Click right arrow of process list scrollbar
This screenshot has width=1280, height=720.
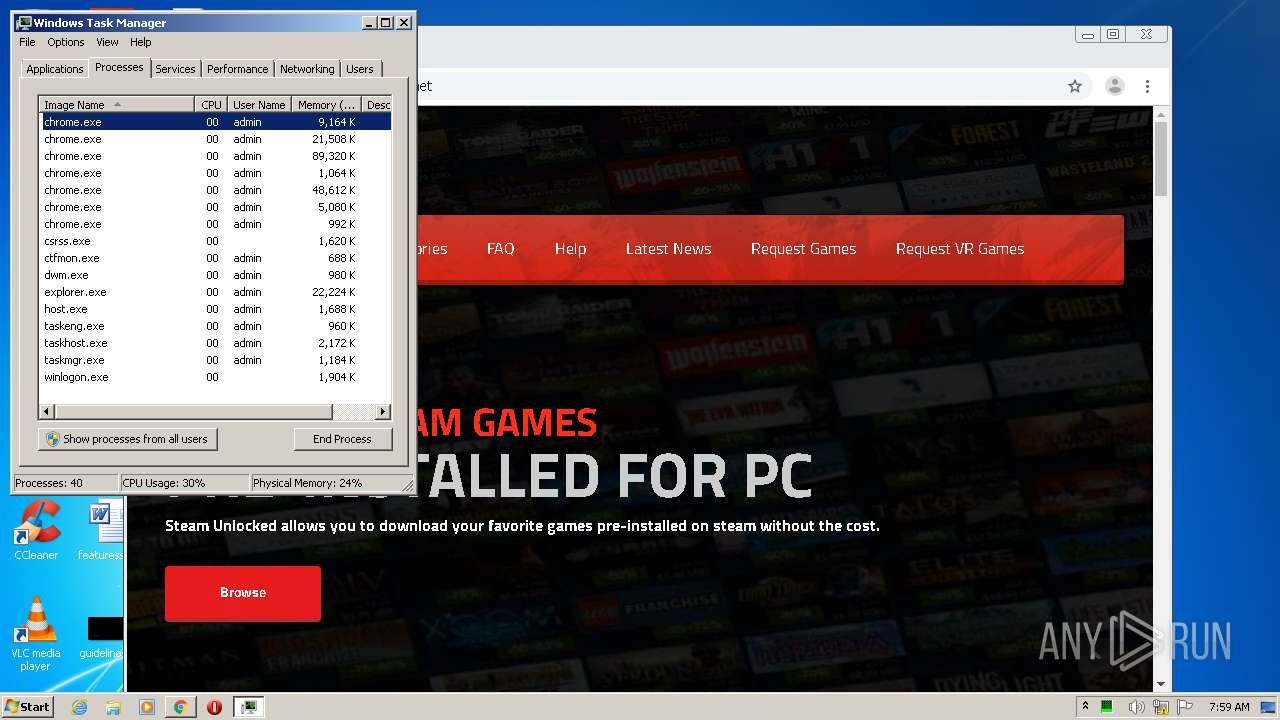[383, 412]
